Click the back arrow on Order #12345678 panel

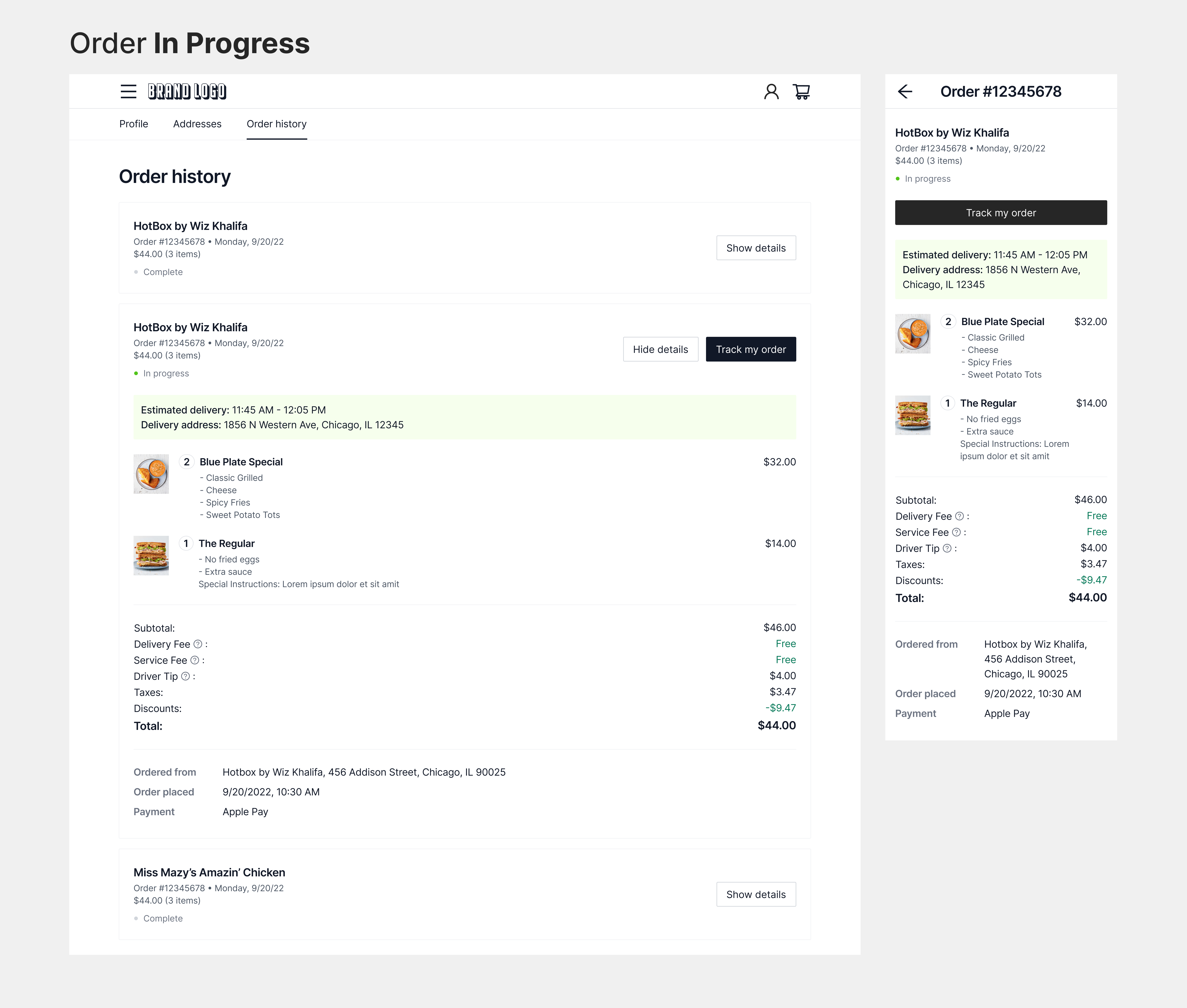[x=905, y=91]
